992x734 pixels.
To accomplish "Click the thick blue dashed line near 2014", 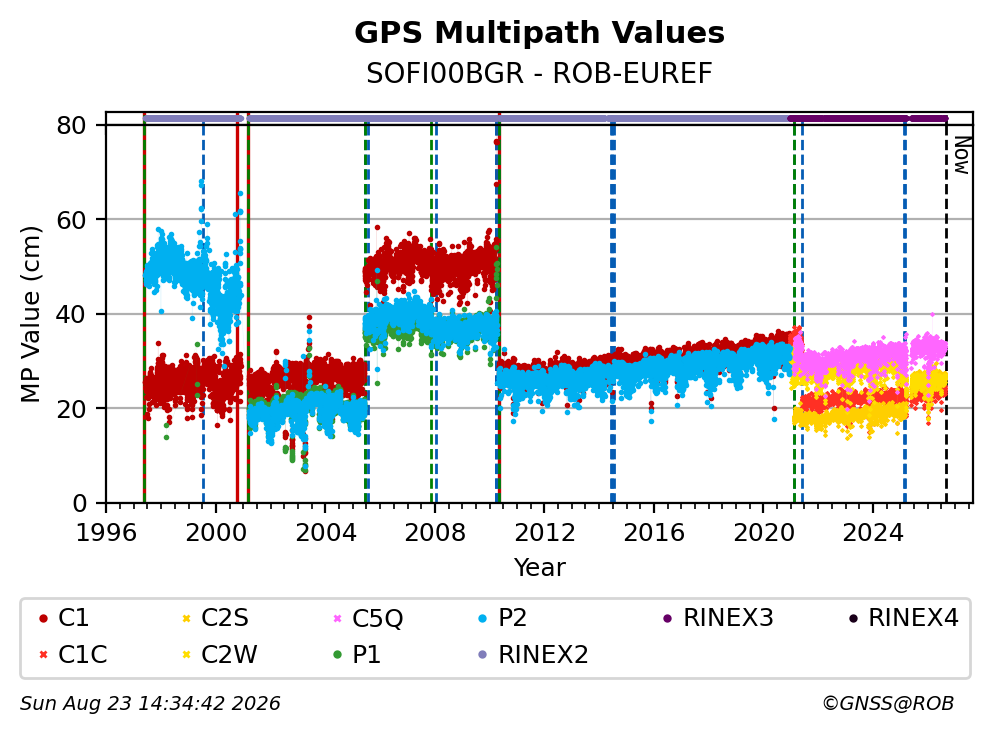I will [613, 313].
